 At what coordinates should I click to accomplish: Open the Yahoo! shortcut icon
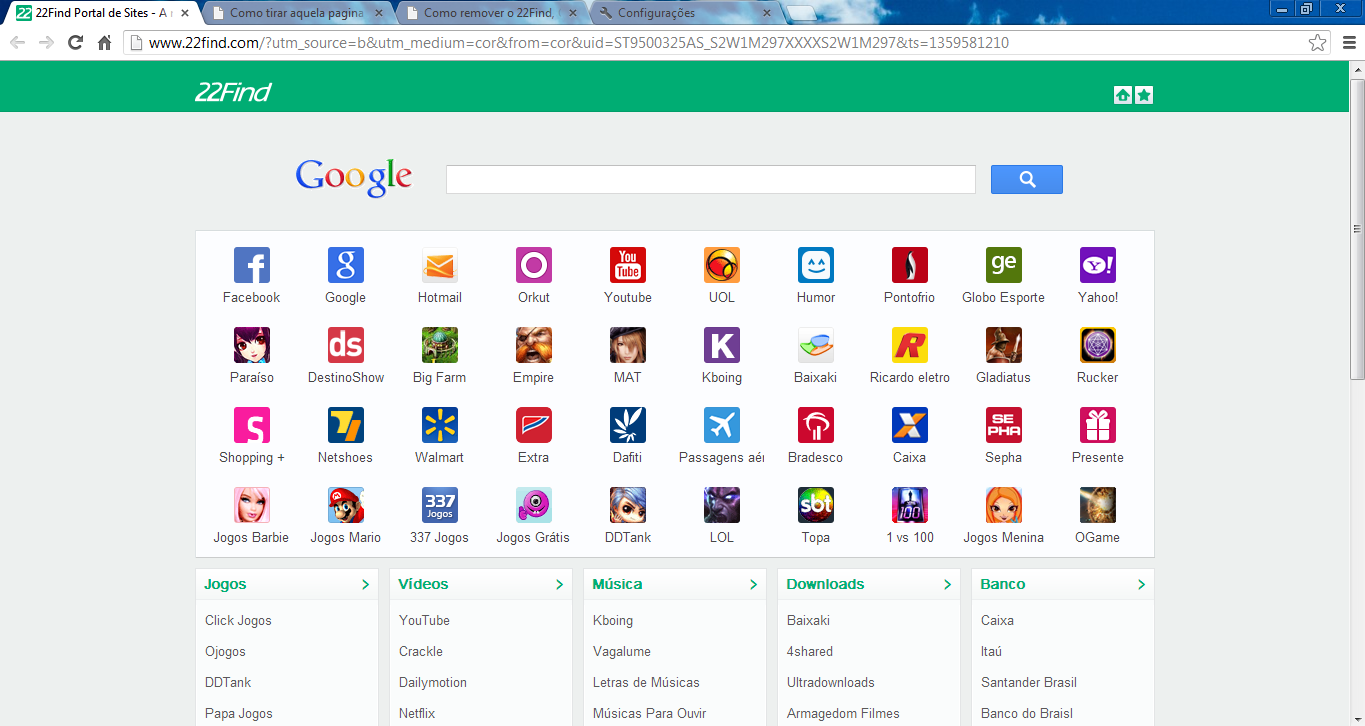[1098, 265]
